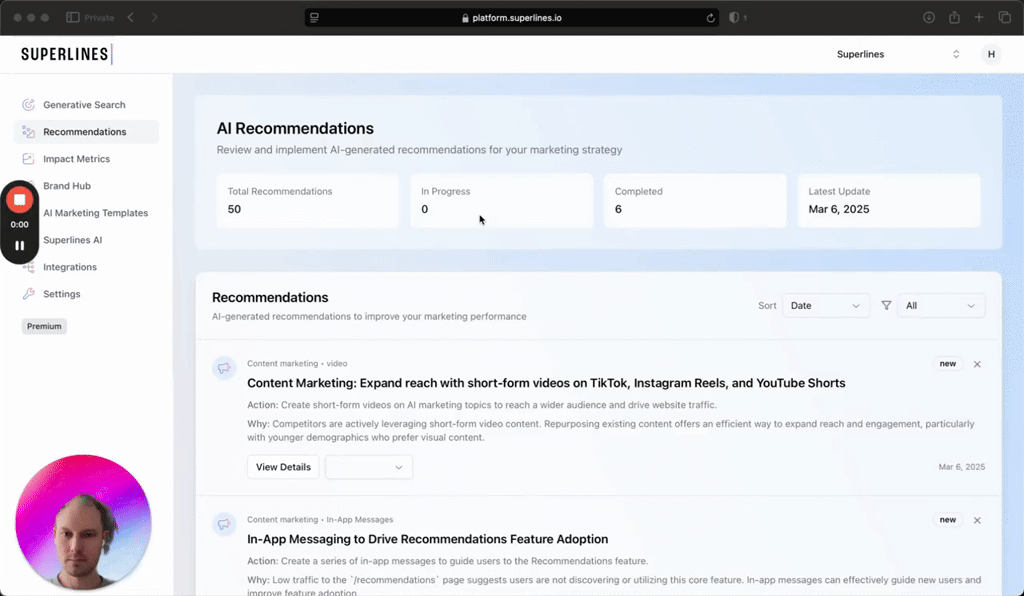
Task: Go forward in browser history
Action: (x=155, y=18)
